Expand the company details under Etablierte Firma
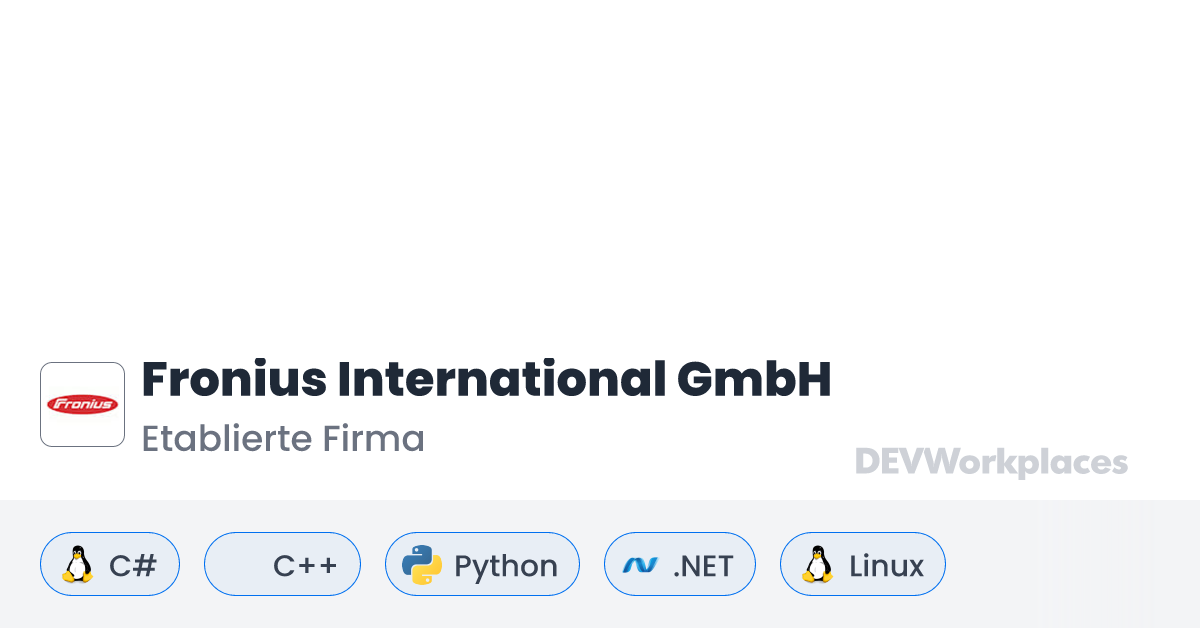Screen dimensions: 1200x628 tap(283, 438)
